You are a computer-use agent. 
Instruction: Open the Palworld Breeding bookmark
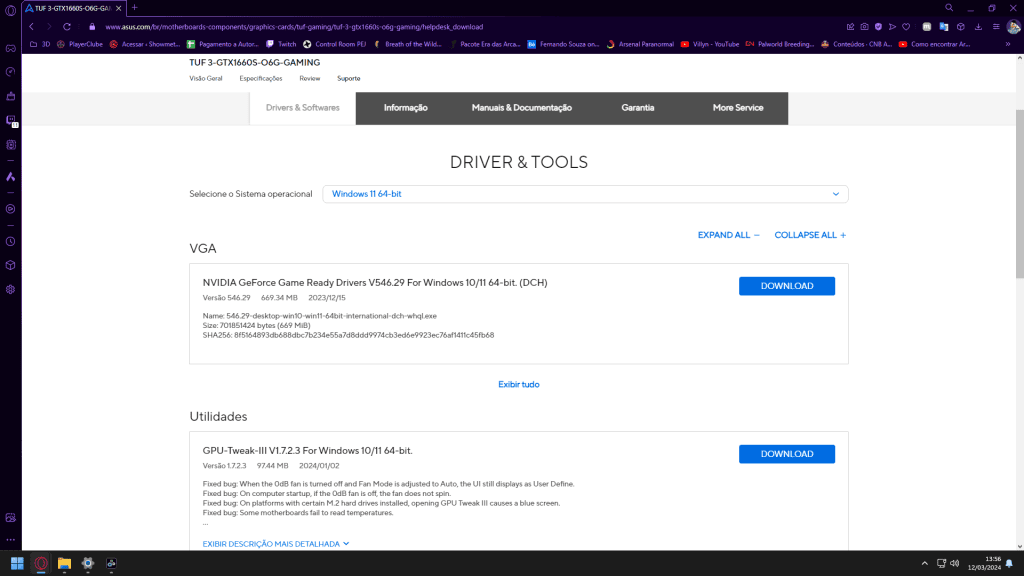780,44
